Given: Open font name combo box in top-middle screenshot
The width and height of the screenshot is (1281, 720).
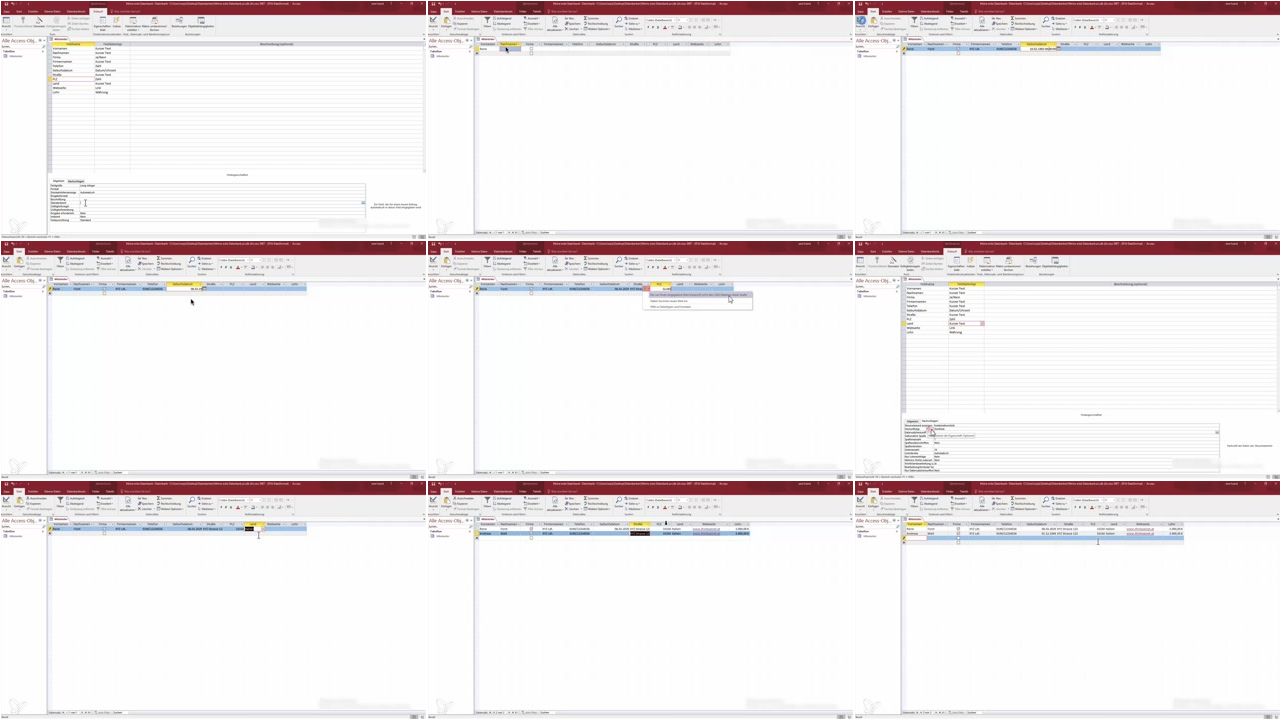Looking at the screenshot, I should pos(662,20).
